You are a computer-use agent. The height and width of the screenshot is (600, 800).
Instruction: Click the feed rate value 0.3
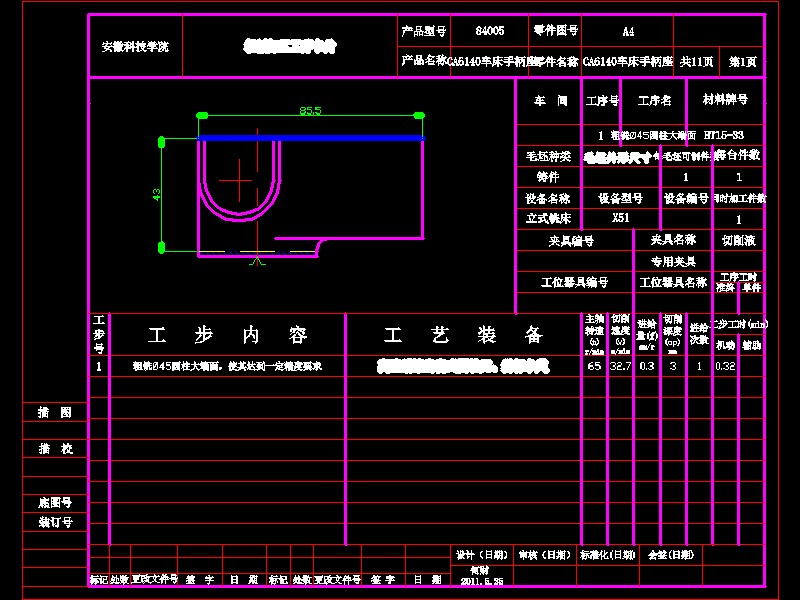pyautogui.click(x=647, y=366)
